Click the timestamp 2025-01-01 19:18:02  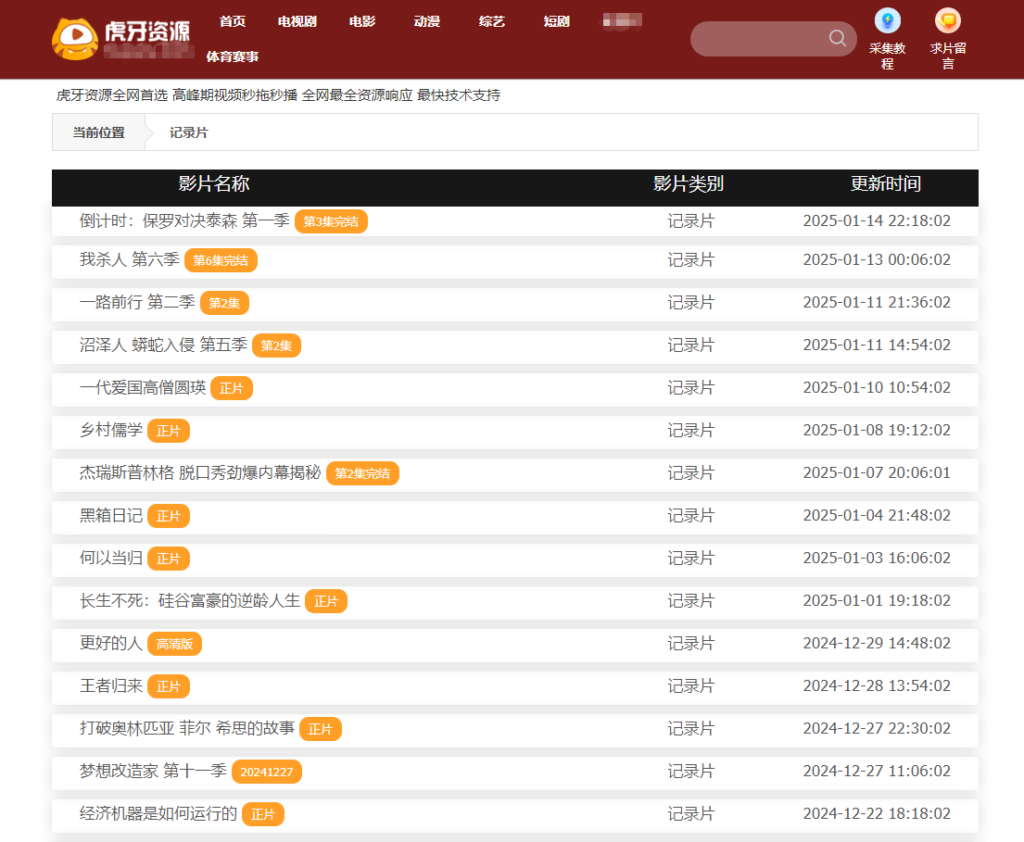[877, 601]
